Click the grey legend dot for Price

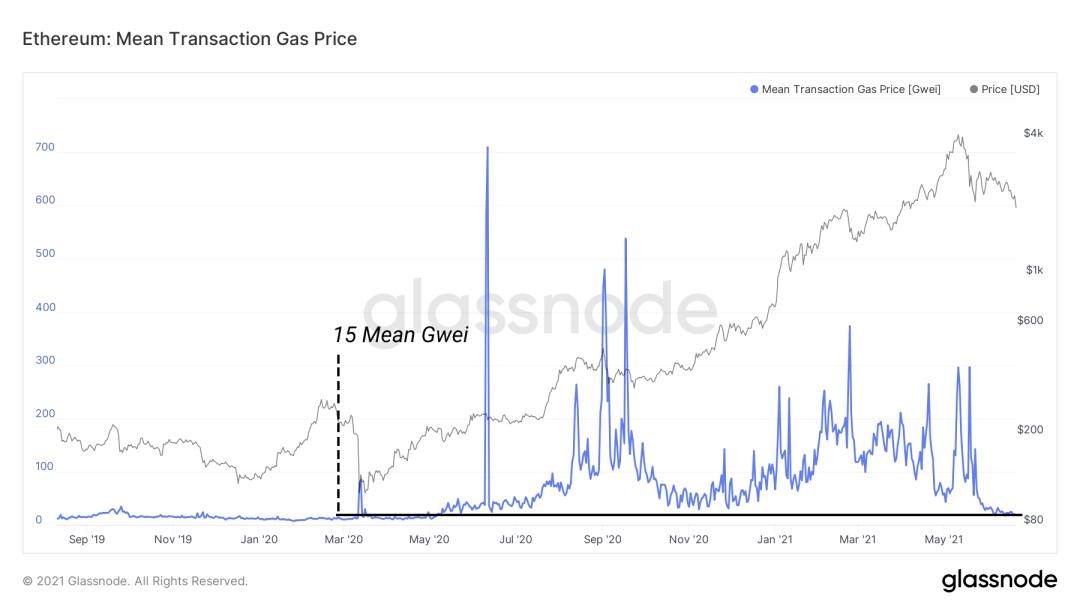pyautogui.click(x=973, y=89)
